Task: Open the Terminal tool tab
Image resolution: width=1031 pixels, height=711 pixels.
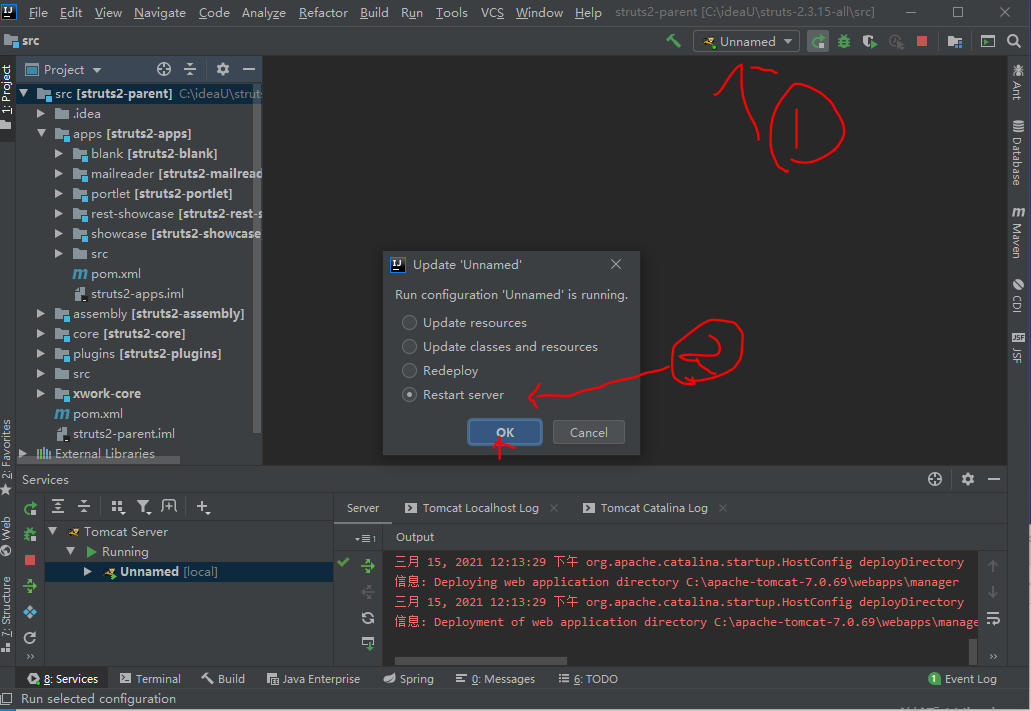Action: 151,679
